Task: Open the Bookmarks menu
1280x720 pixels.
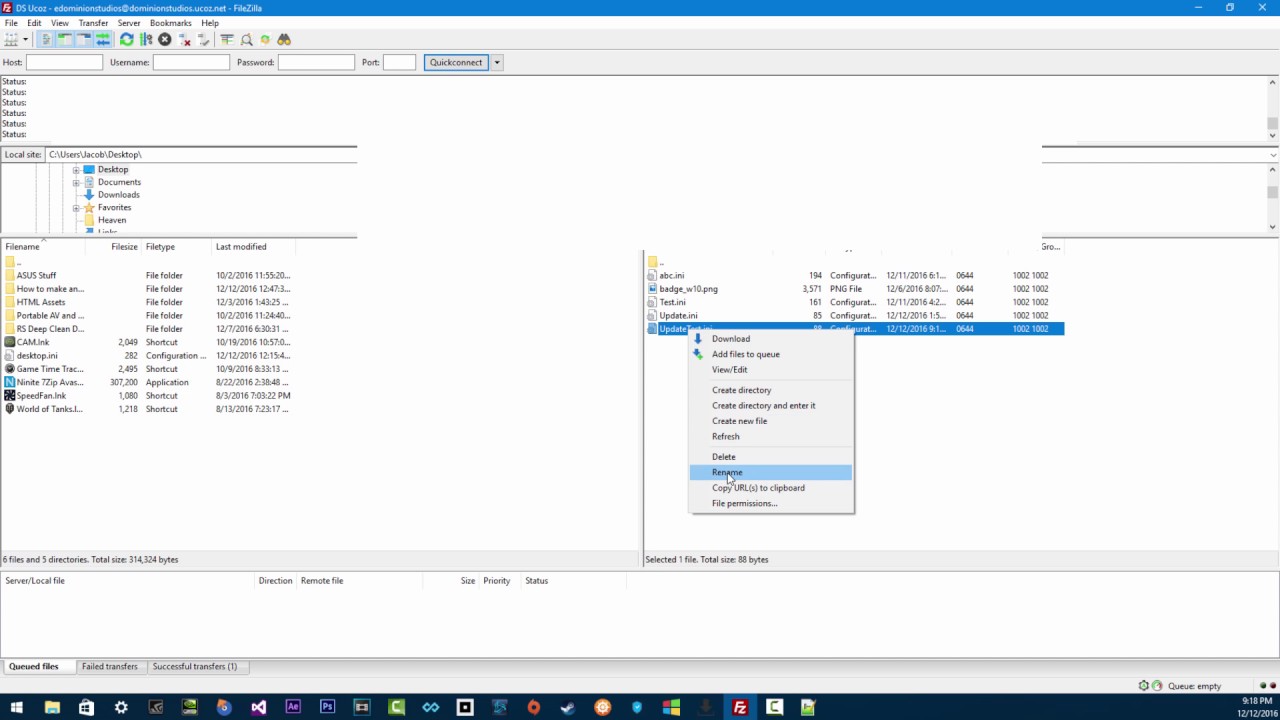Action: pyautogui.click(x=170, y=23)
